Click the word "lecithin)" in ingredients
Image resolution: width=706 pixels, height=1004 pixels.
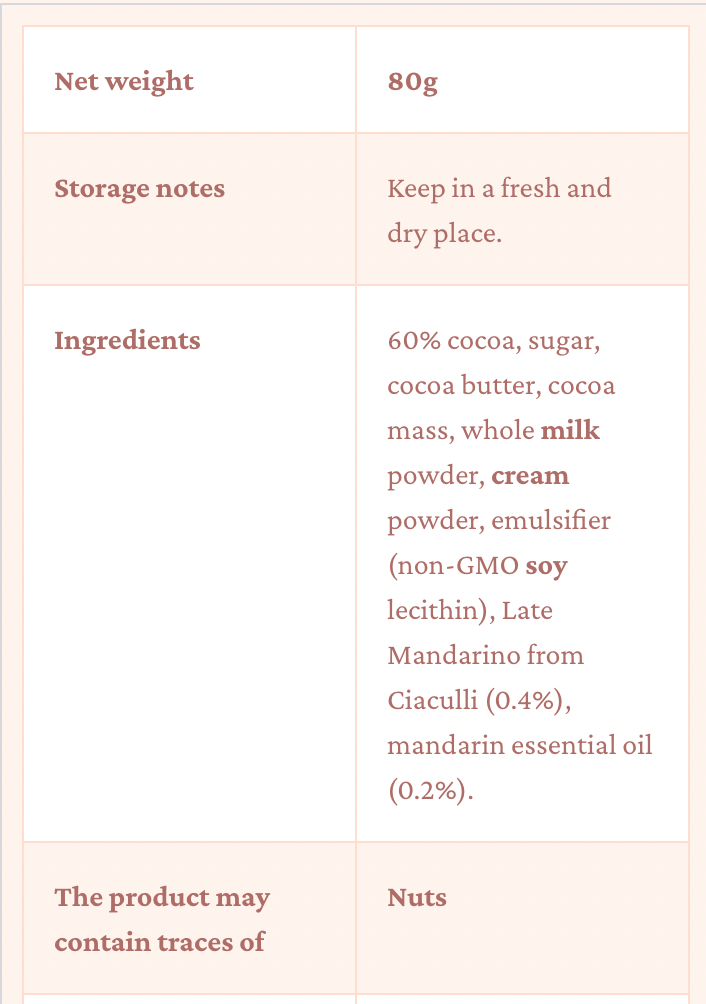[x=440, y=611]
